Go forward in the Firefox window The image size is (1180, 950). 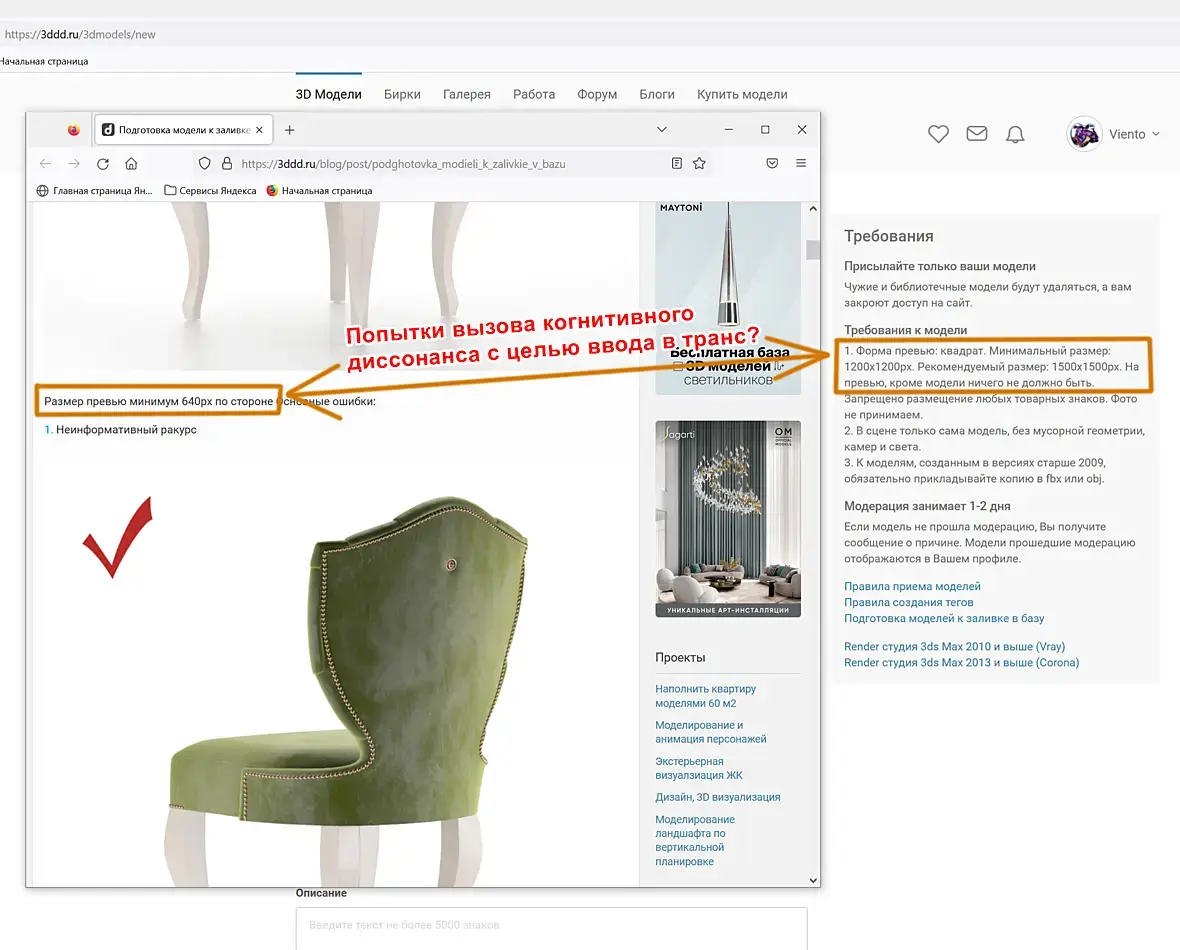(x=74, y=163)
